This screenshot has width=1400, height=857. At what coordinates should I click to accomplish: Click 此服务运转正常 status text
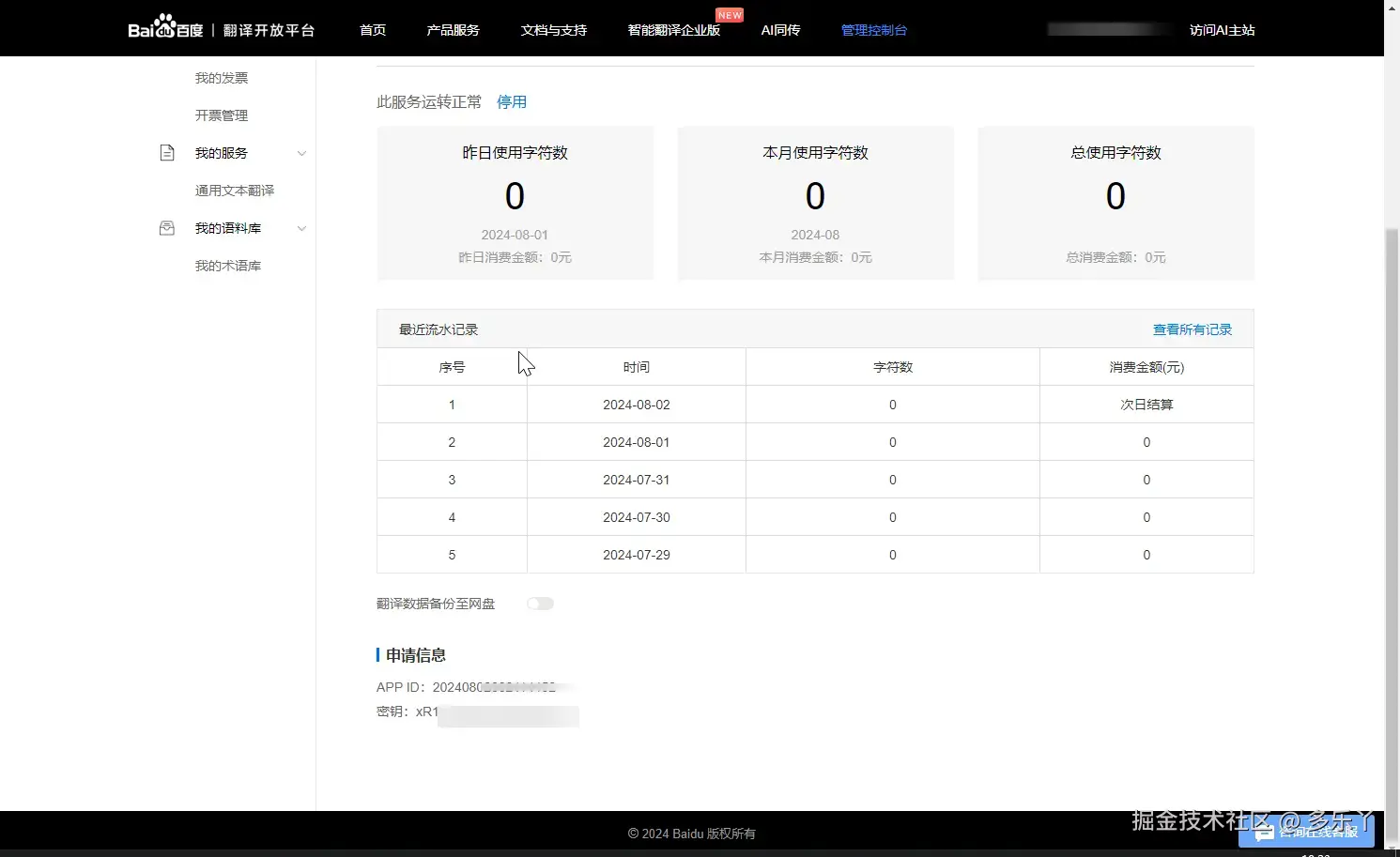click(429, 101)
